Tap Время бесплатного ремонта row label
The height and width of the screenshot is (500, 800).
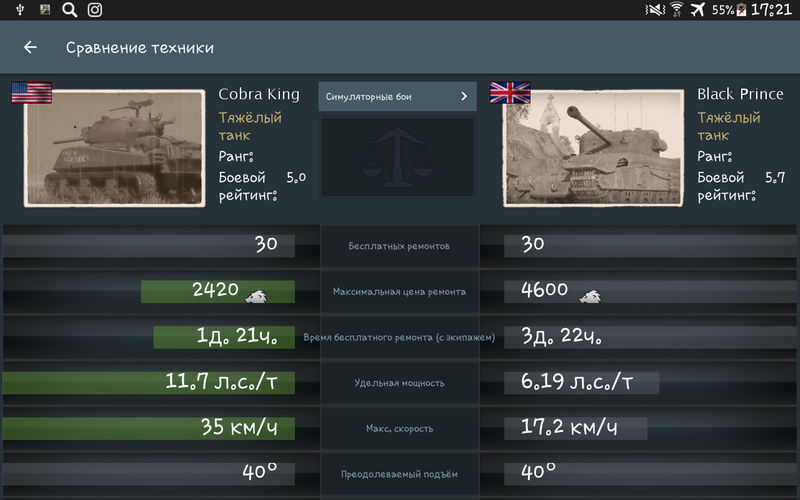pos(399,337)
